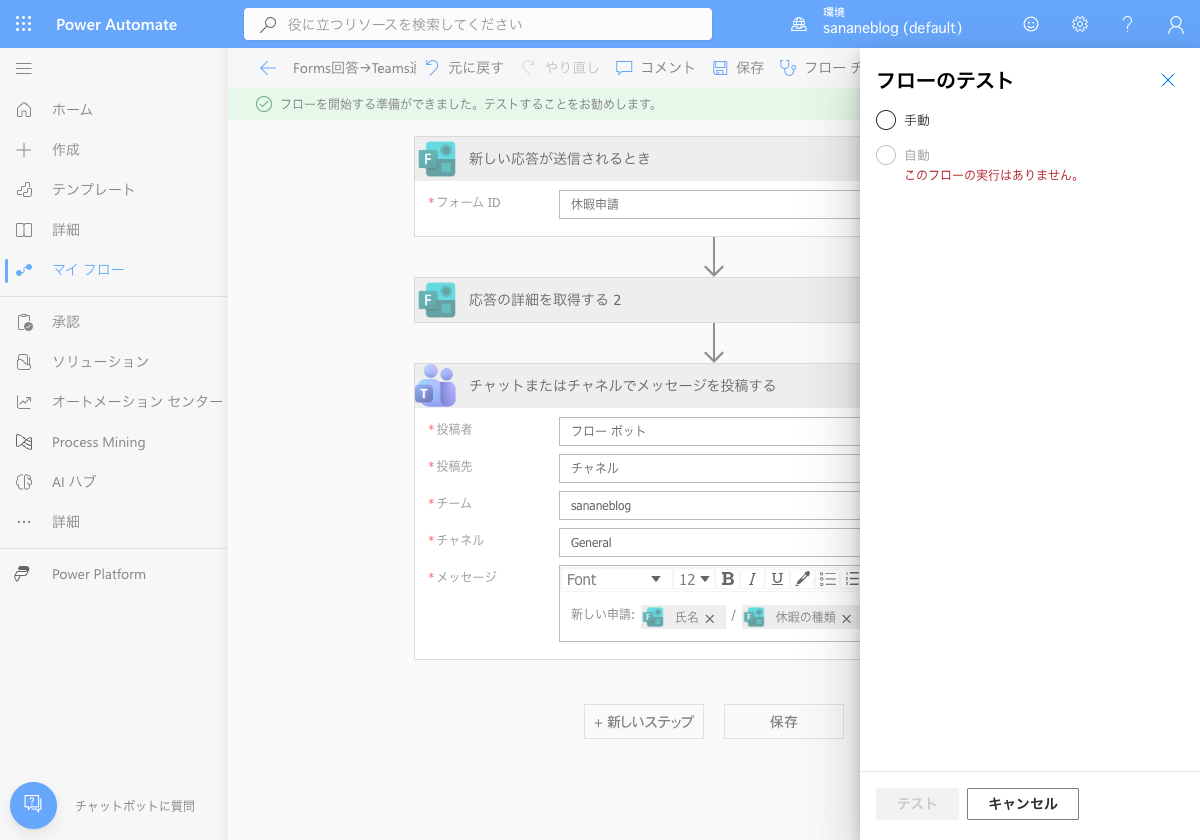
Task: Click やり直し redo button
Action: tap(560, 68)
